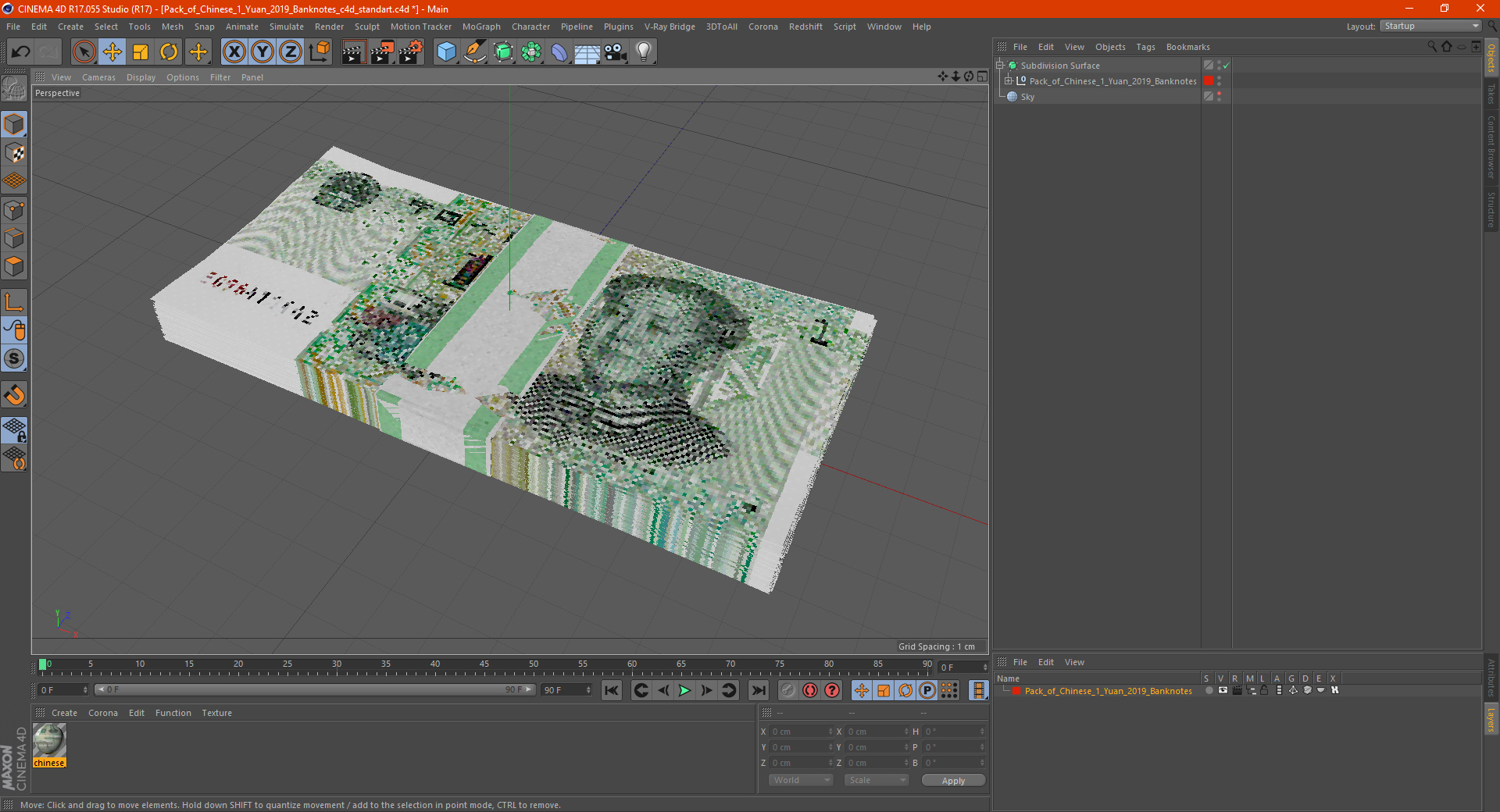
Task: Go to end of animation
Action: pos(758,690)
